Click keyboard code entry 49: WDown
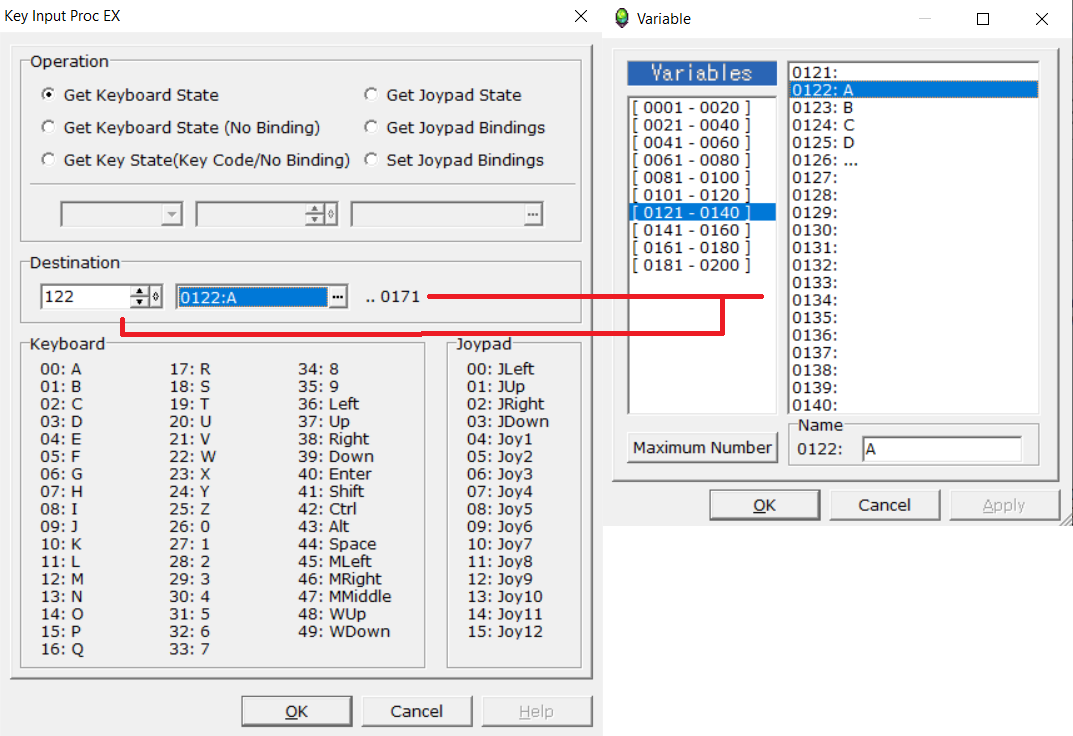The height and width of the screenshot is (736, 1073). [x=344, y=631]
